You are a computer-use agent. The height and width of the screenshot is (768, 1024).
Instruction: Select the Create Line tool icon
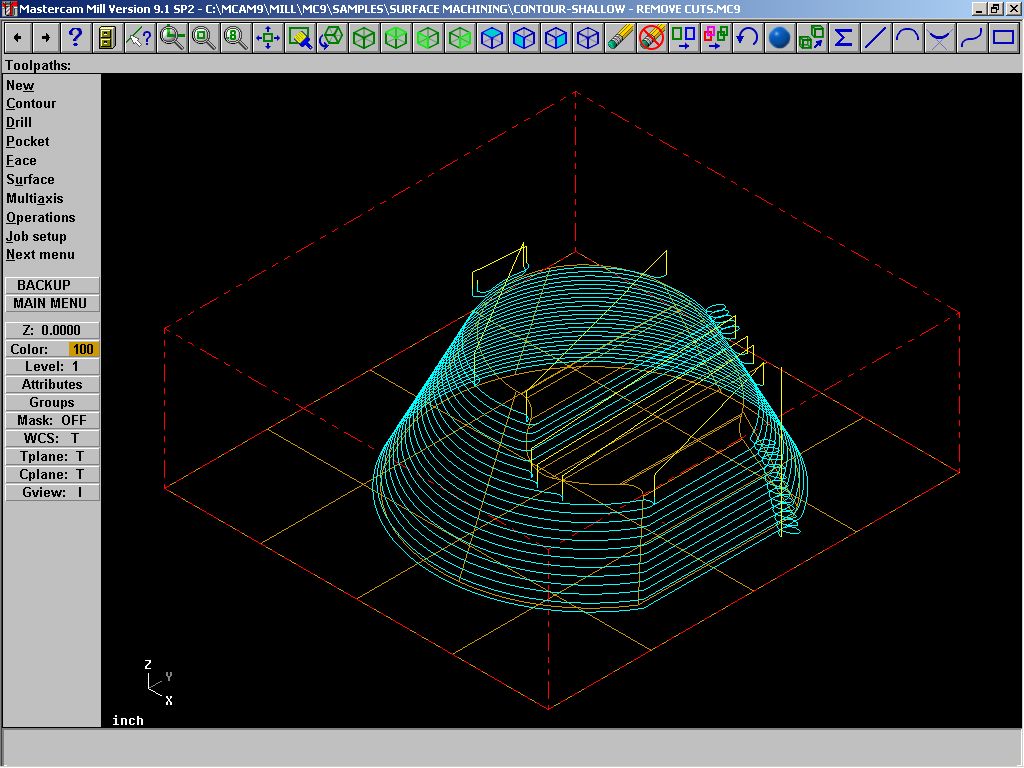[875, 38]
